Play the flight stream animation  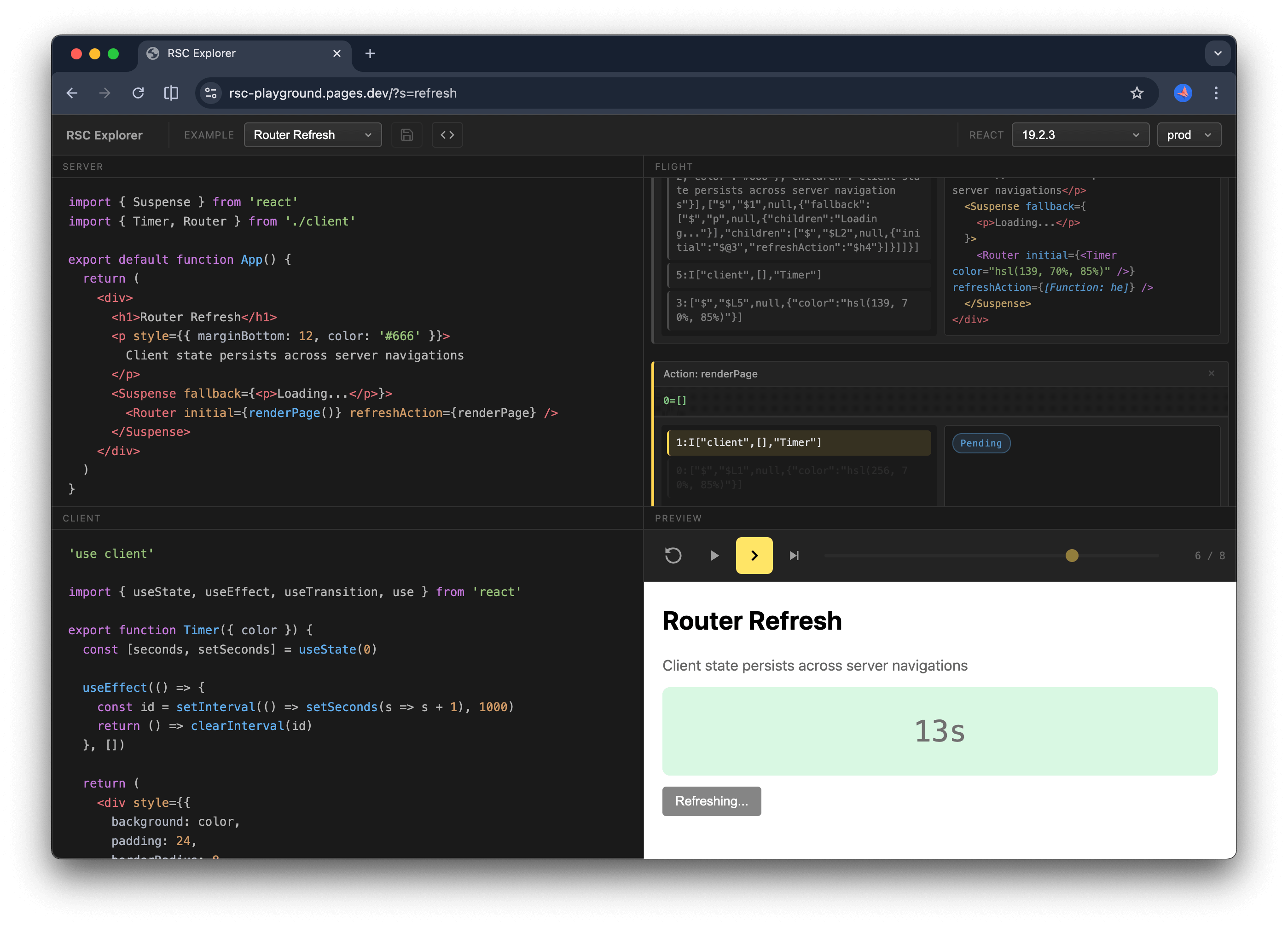(x=714, y=556)
